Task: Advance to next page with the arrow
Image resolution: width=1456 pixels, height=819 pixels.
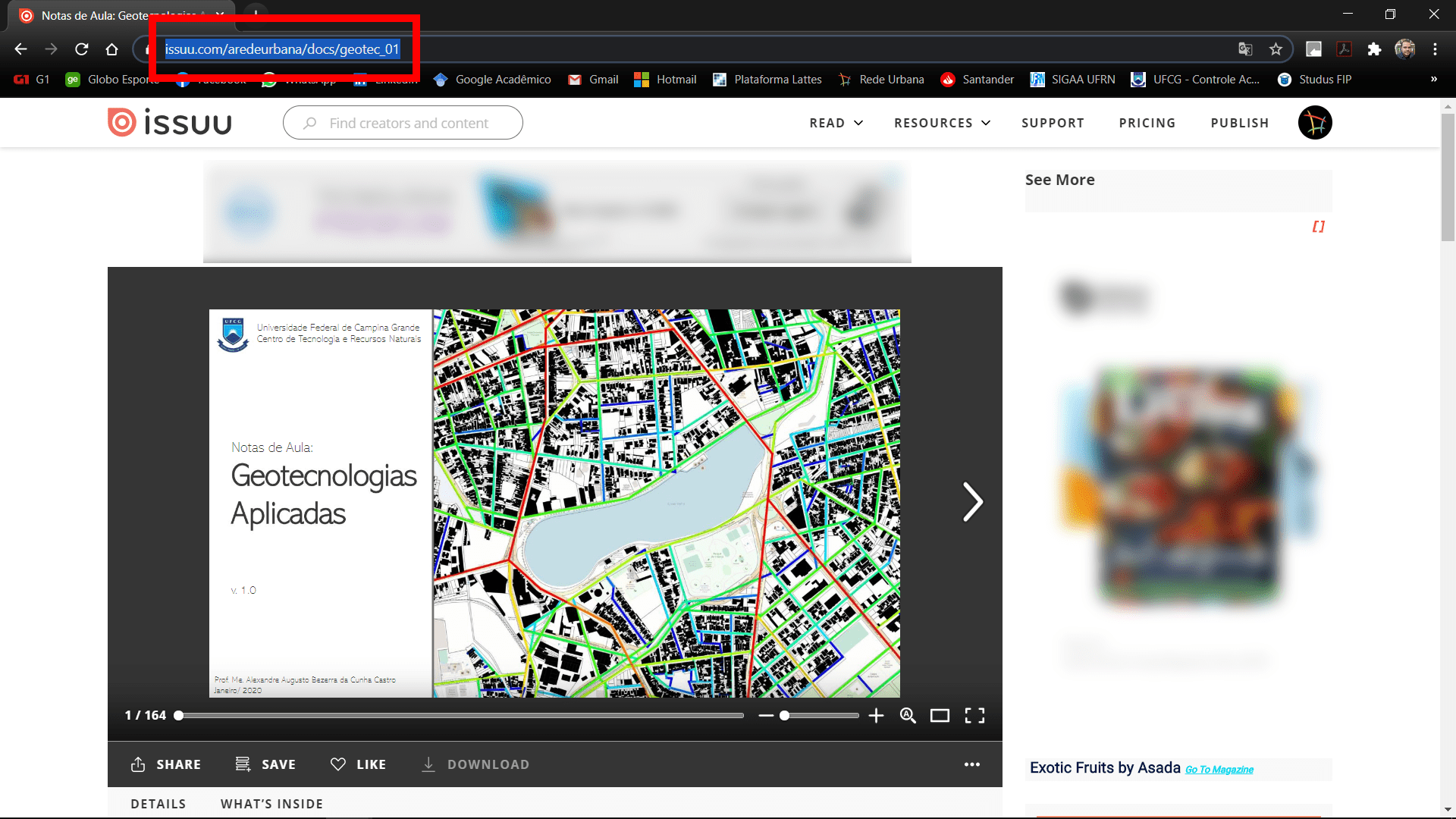Action: click(973, 501)
